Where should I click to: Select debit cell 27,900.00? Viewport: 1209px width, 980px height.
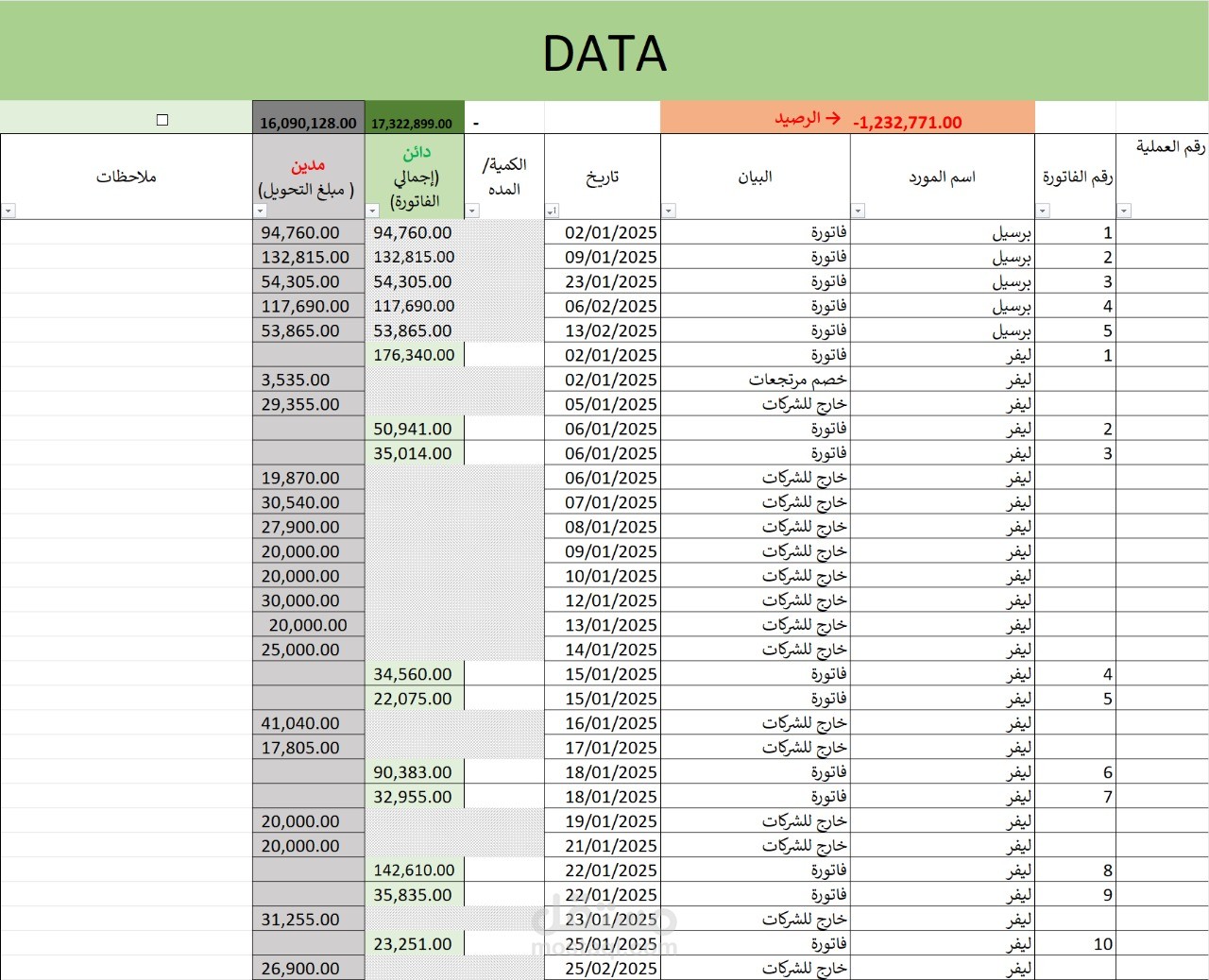[x=308, y=527]
